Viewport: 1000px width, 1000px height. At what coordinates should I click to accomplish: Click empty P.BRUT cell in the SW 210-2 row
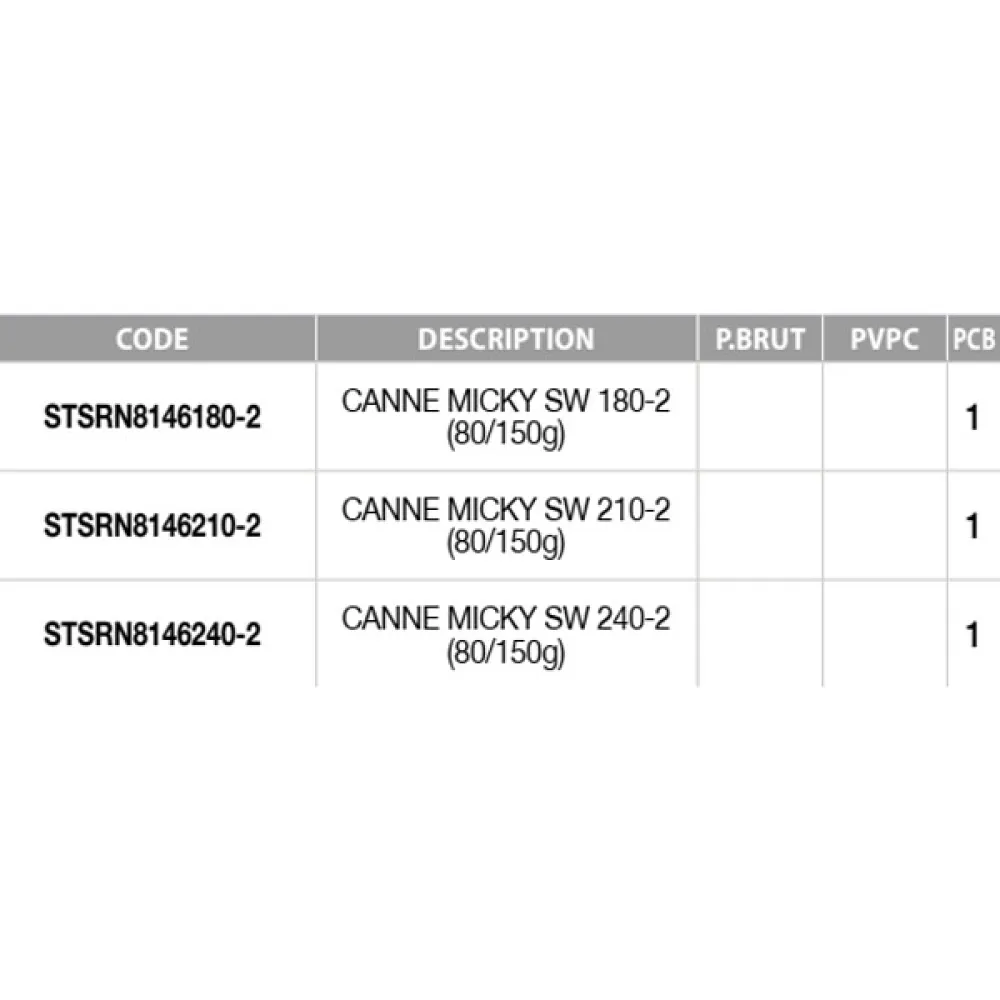click(760, 526)
